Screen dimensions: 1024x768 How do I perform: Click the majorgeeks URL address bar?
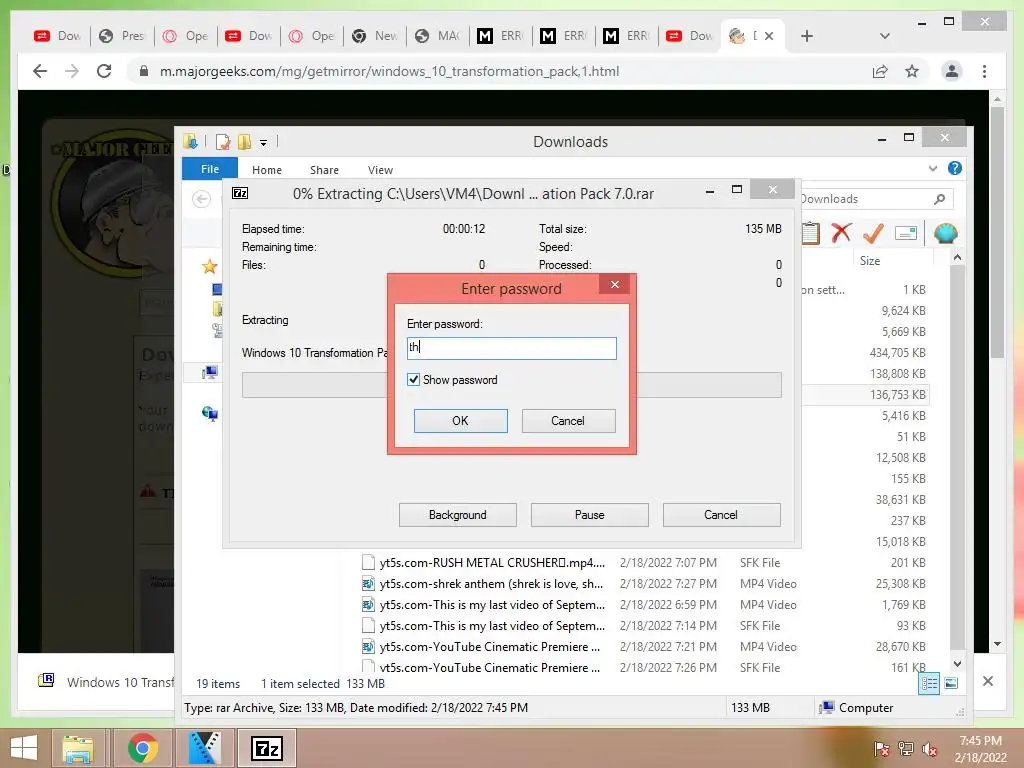389,71
